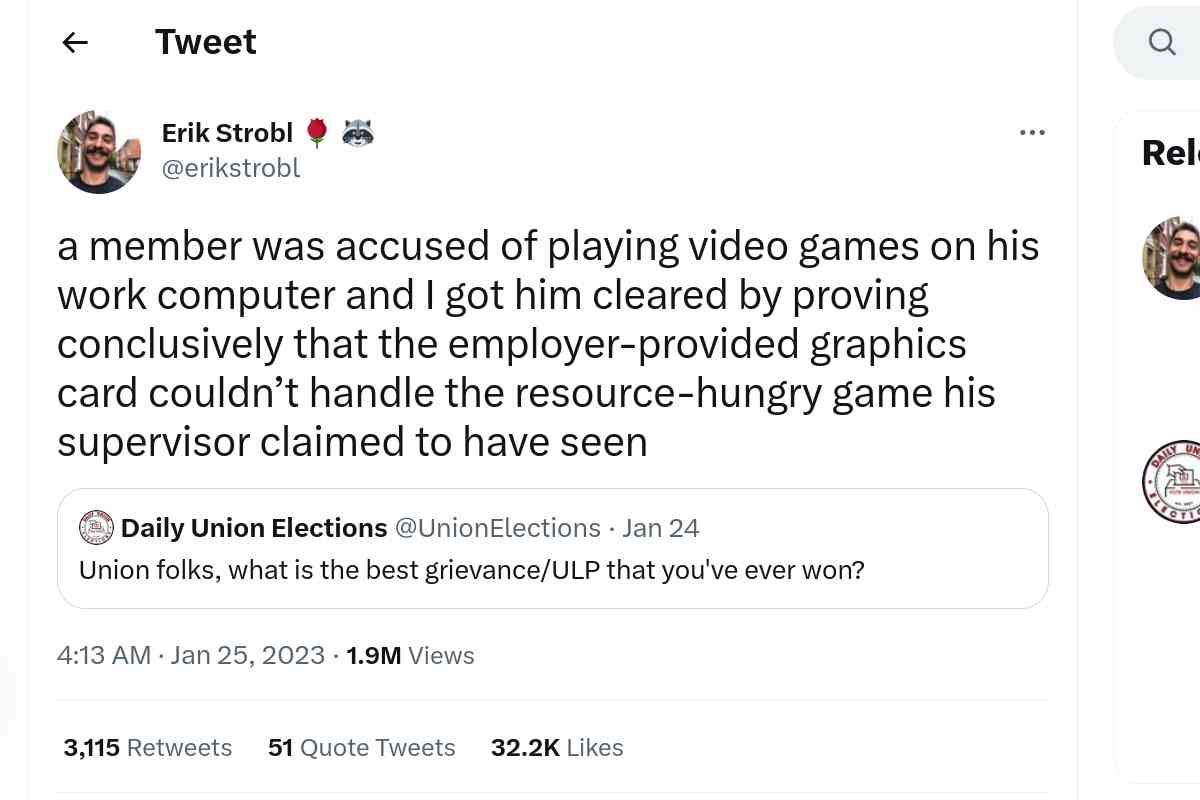Click the Daily Union Elections avatar icon

(x=96, y=528)
